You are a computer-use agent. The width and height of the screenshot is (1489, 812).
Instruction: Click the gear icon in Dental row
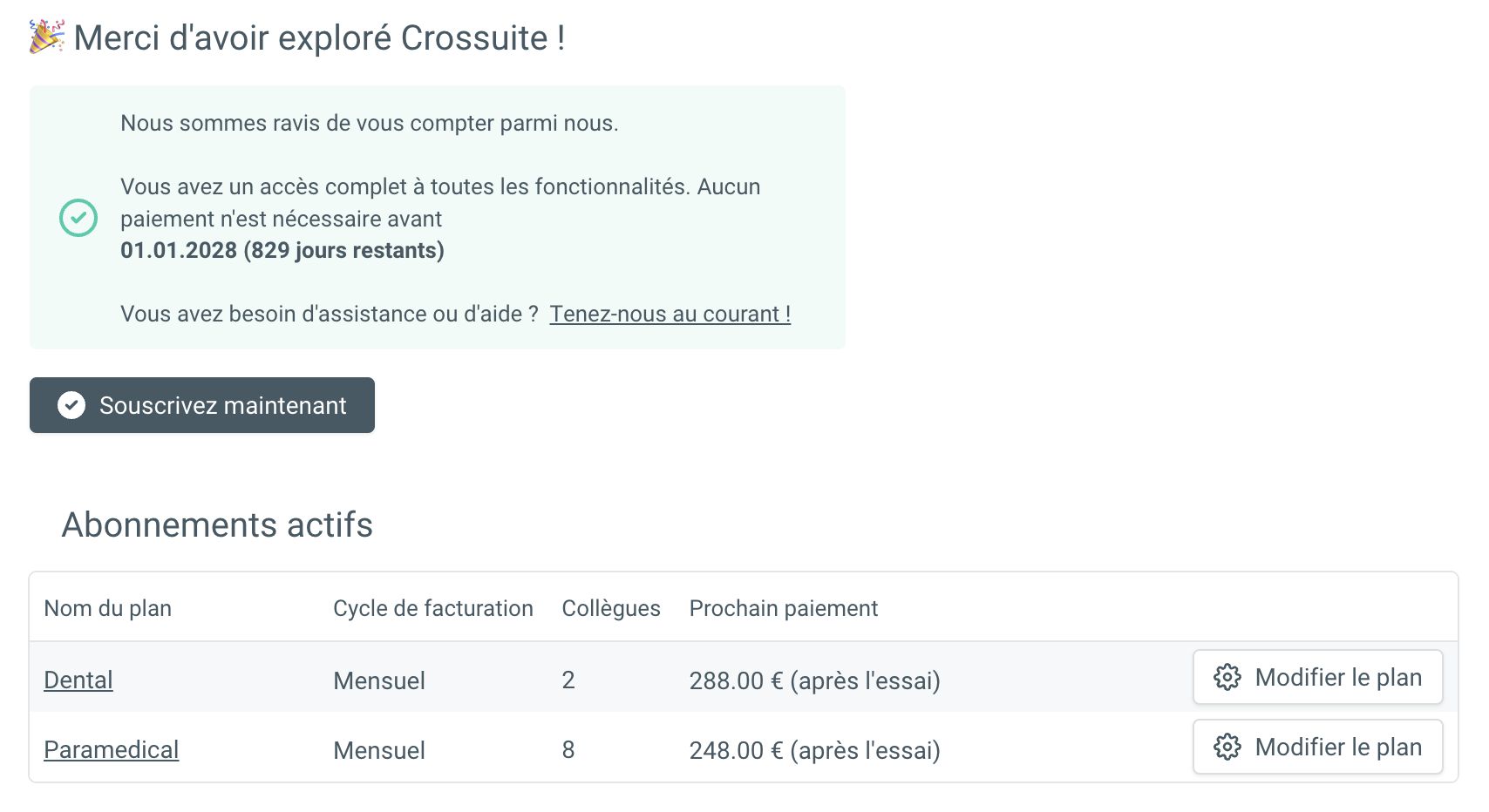click(1227, 677)
